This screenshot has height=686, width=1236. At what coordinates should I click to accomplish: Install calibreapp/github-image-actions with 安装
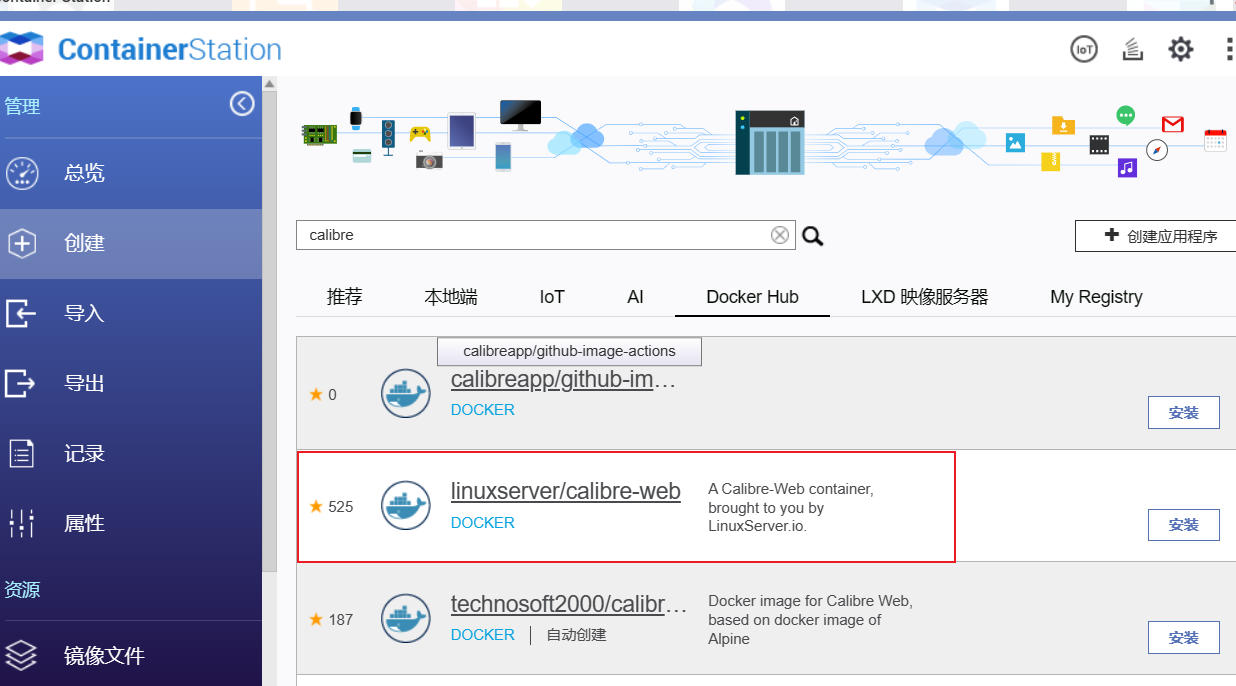(x=1184, y=412)
